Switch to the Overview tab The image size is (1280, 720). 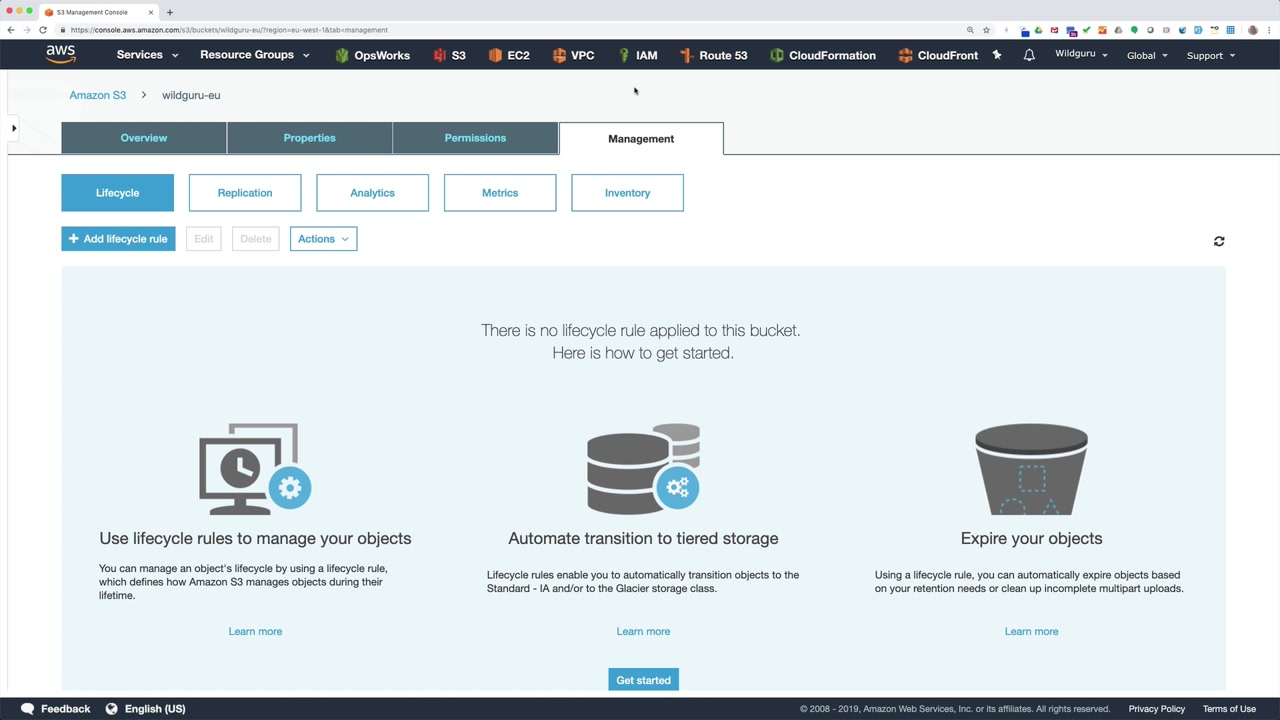(144, 138)
